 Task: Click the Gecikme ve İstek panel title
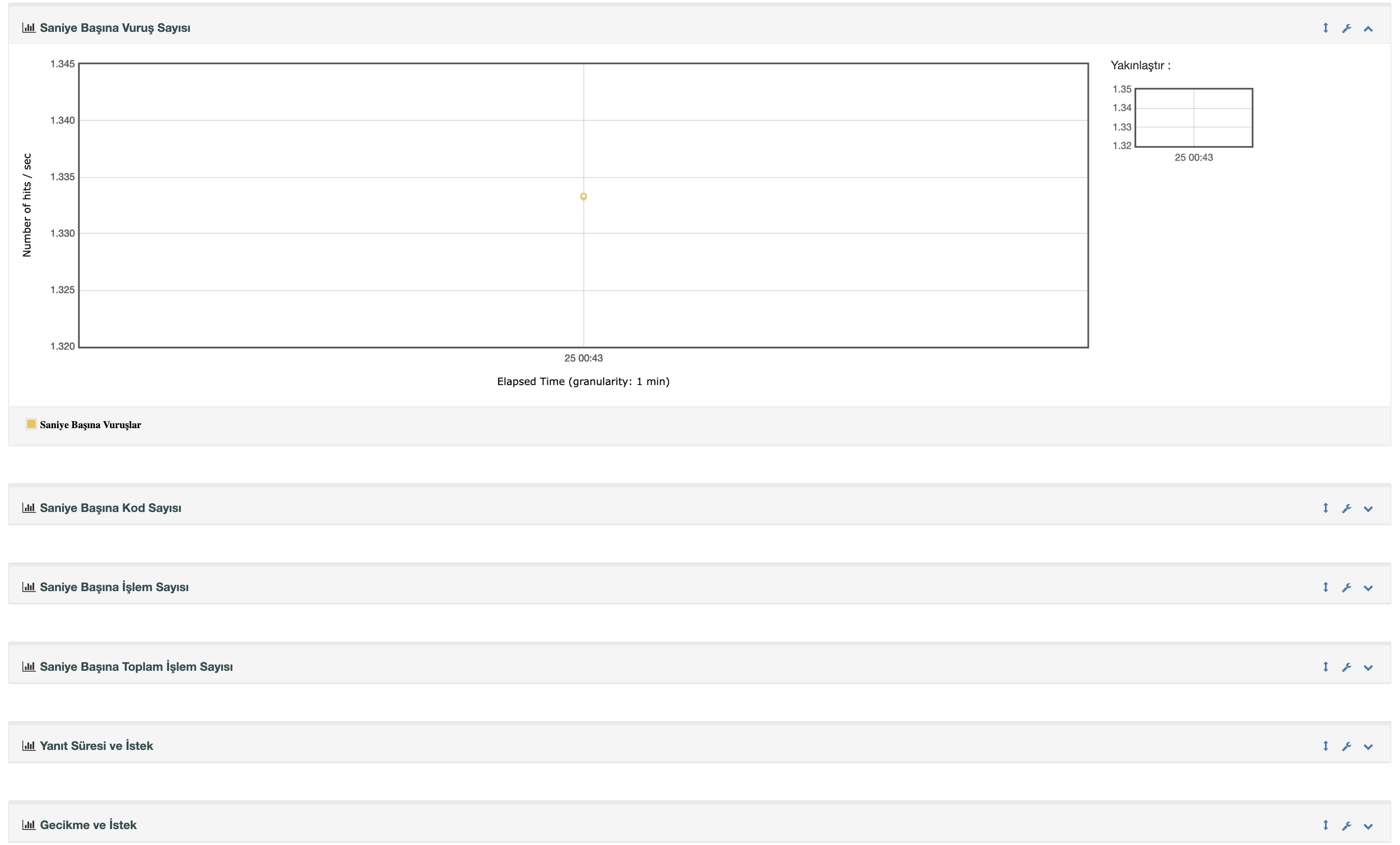(88, 825)
